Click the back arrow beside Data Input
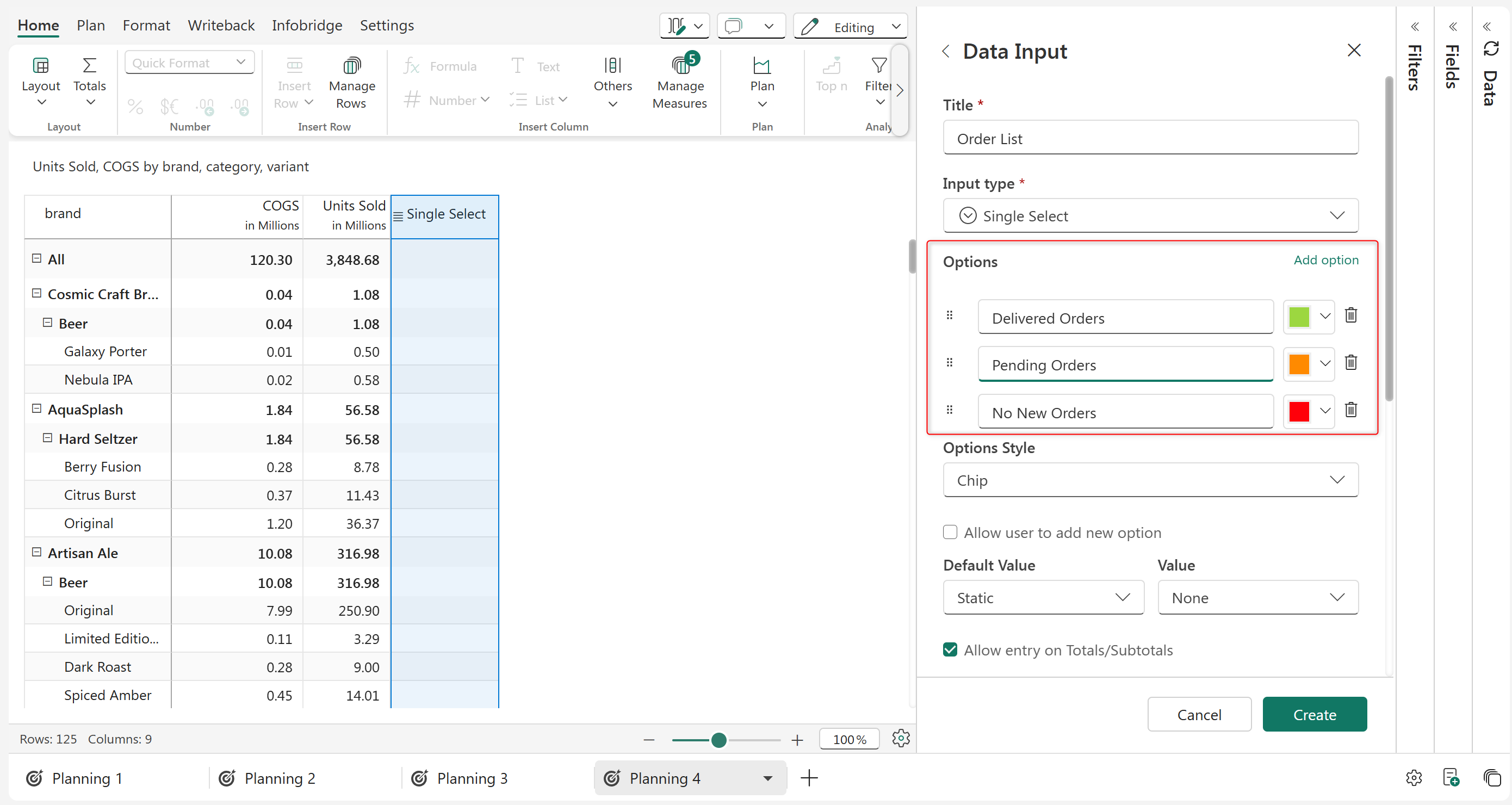The image size is (1512, 805). point(946,52)
